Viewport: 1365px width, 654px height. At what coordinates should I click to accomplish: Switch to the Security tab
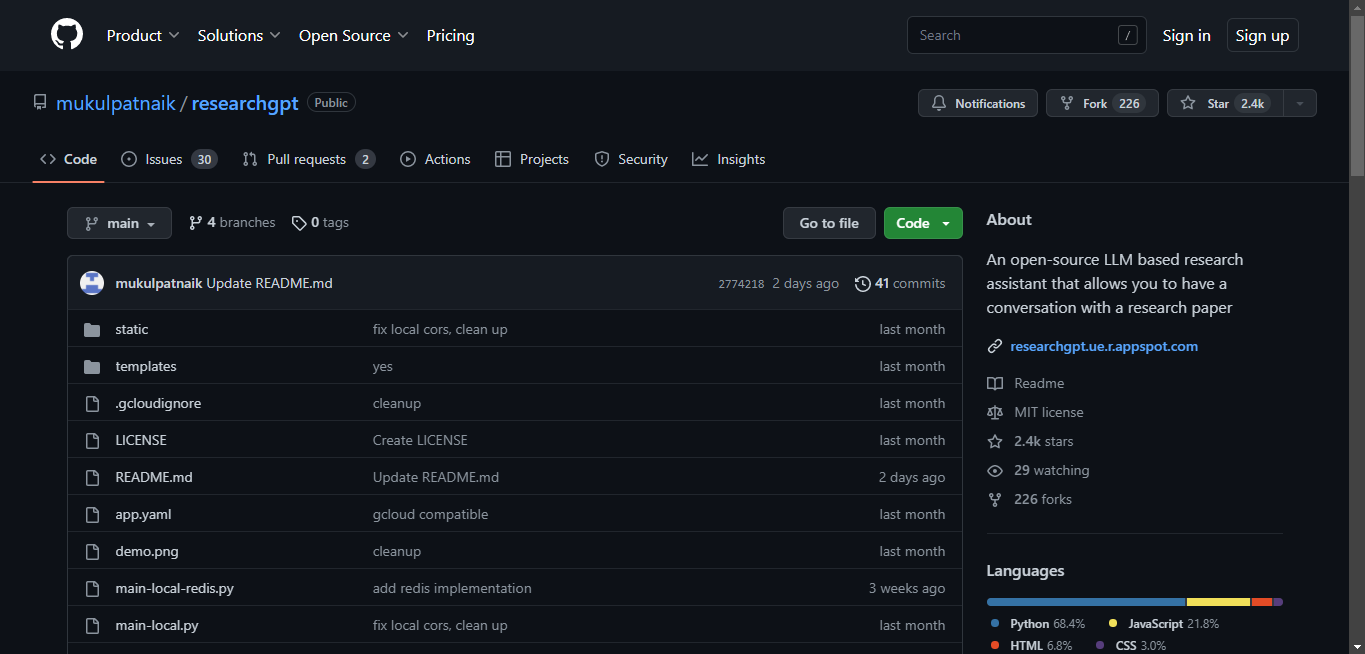[x=631, y=159]
